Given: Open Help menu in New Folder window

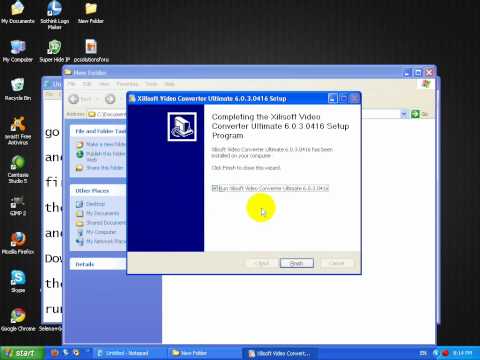Looking at the screenshot, I should [x=169, y=84].
